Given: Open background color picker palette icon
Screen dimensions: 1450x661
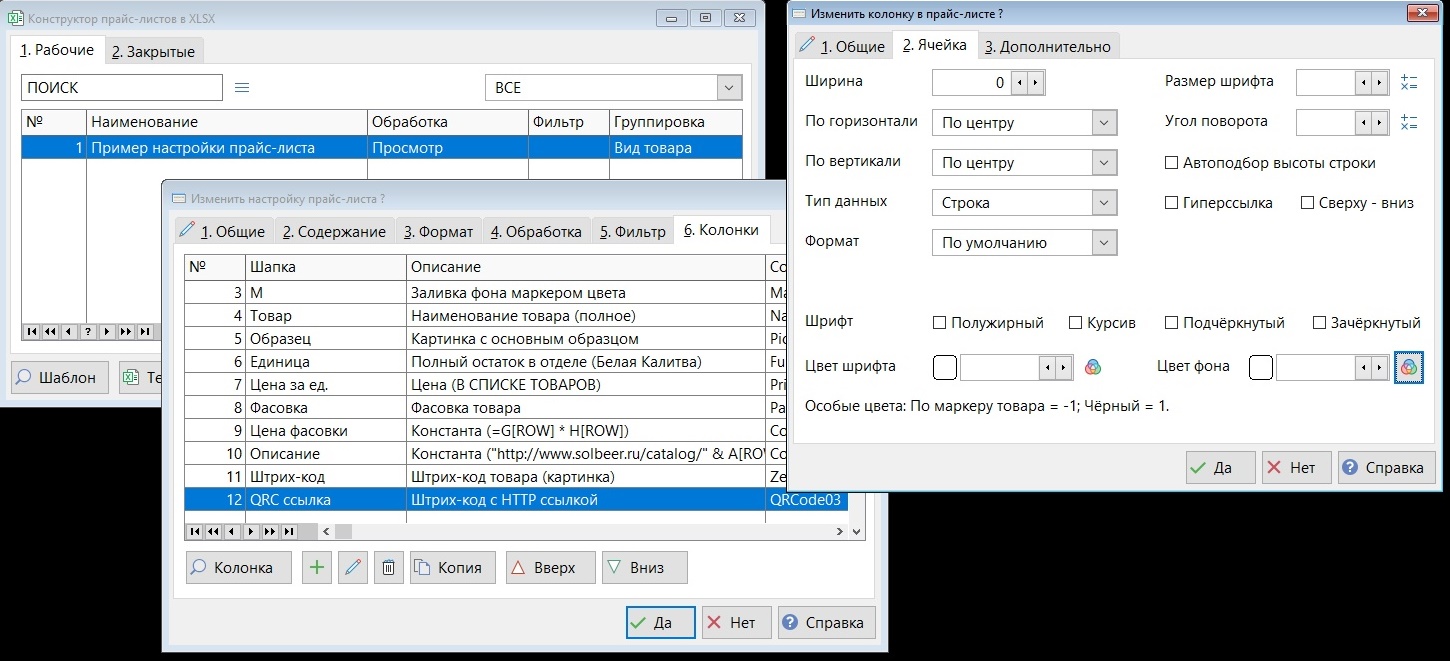Looking at the screenshot, I should click(1408, 368).
